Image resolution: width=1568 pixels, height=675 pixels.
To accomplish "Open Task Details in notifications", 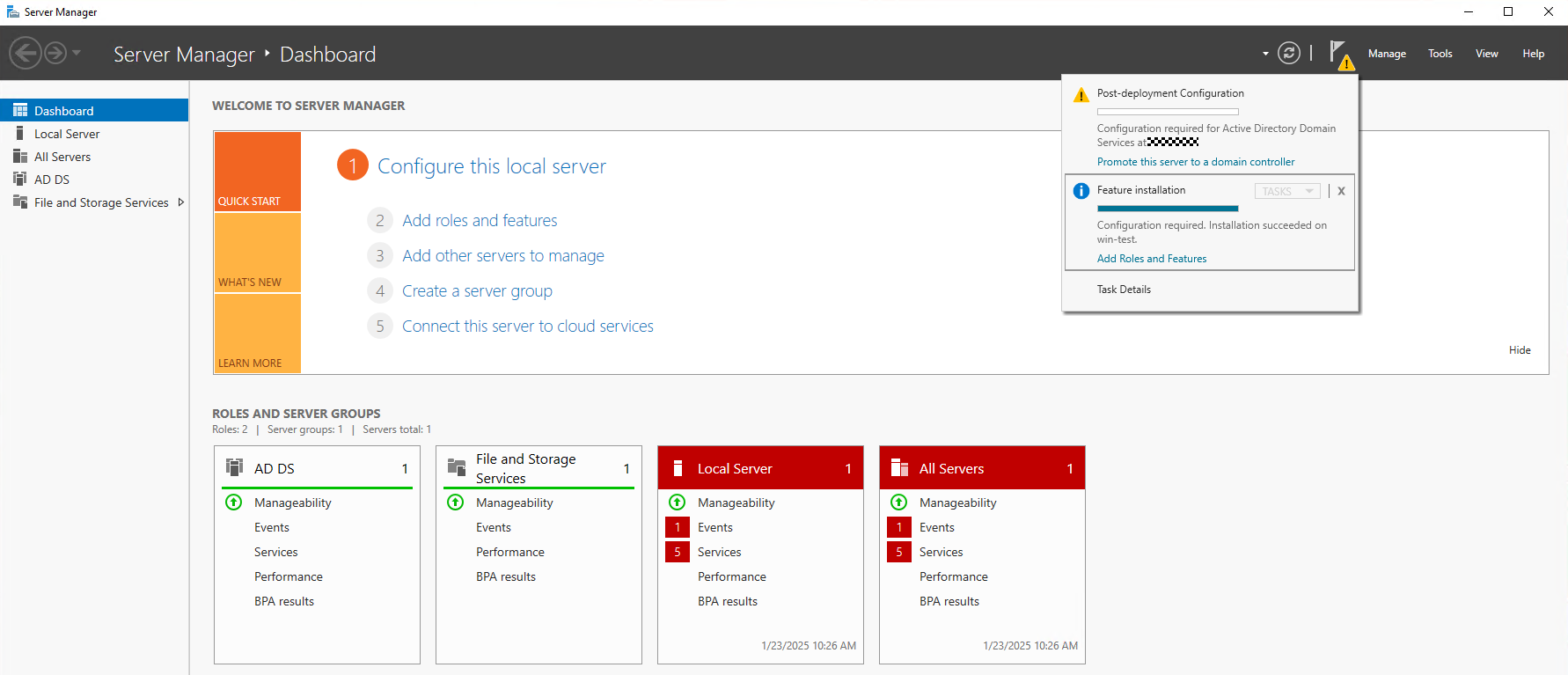I will [x=1124, y=290].
